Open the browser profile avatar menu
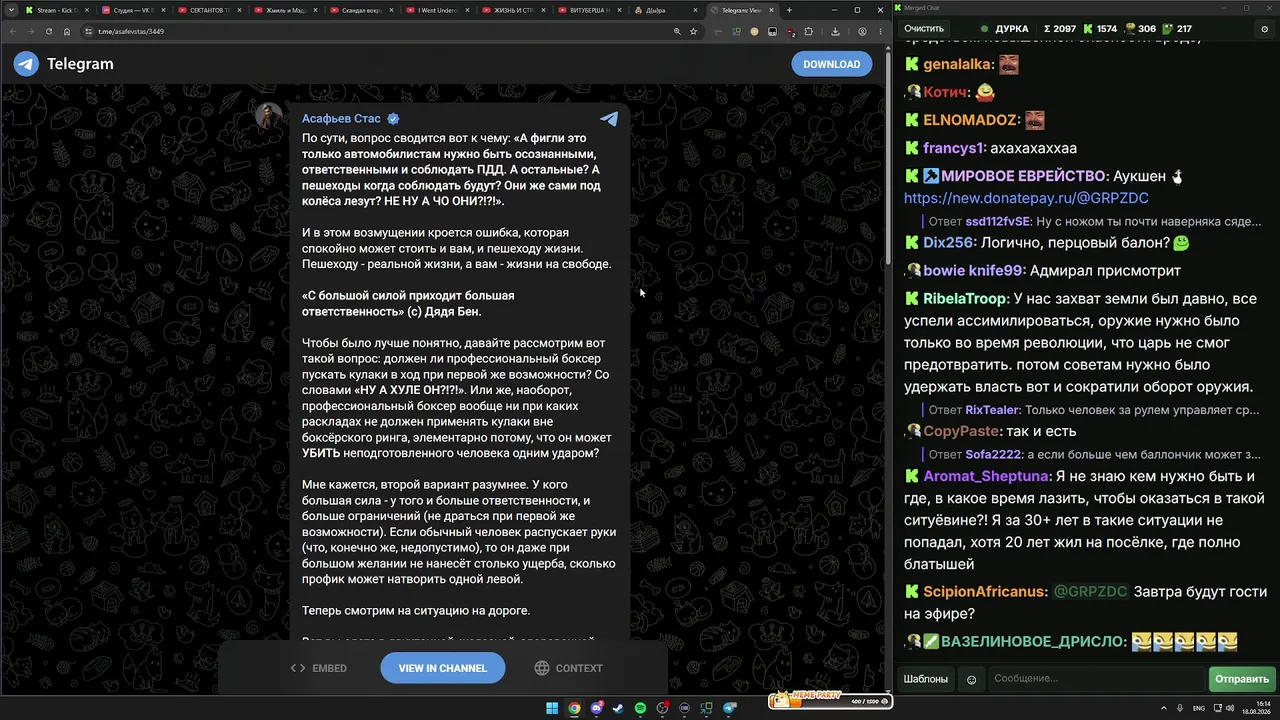 [x=862, y=31]
